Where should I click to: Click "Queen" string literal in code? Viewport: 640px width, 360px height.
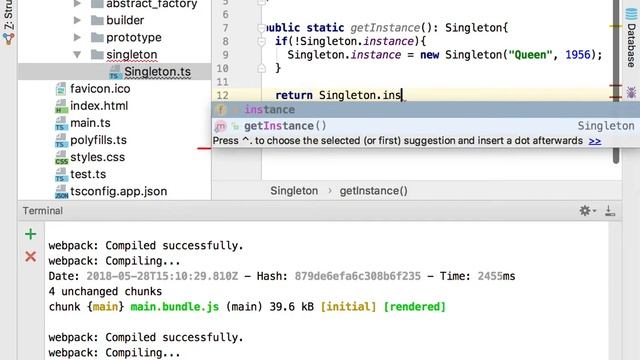[530, 55]
